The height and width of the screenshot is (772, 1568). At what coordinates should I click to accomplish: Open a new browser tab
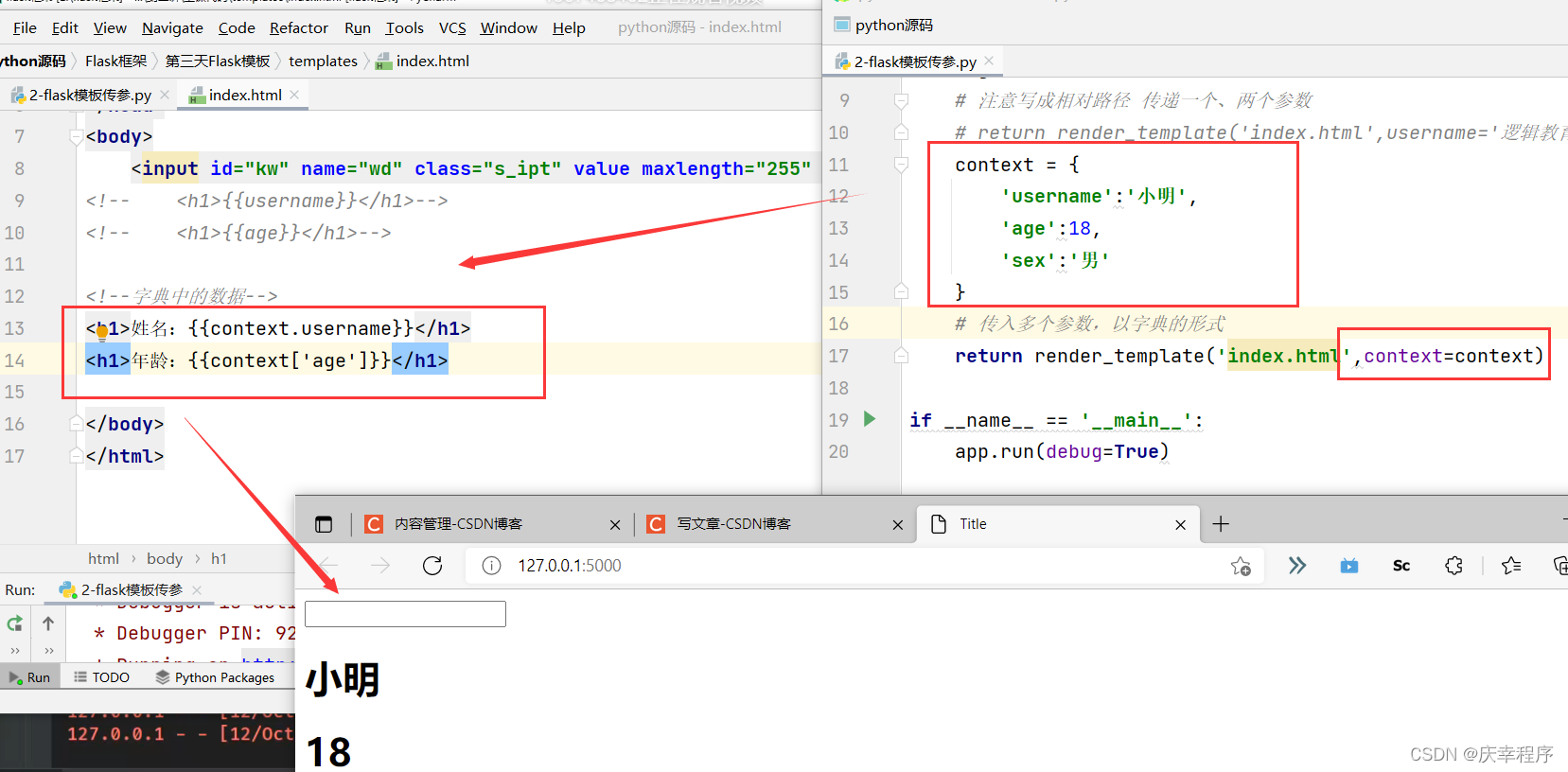[1221, 524]
